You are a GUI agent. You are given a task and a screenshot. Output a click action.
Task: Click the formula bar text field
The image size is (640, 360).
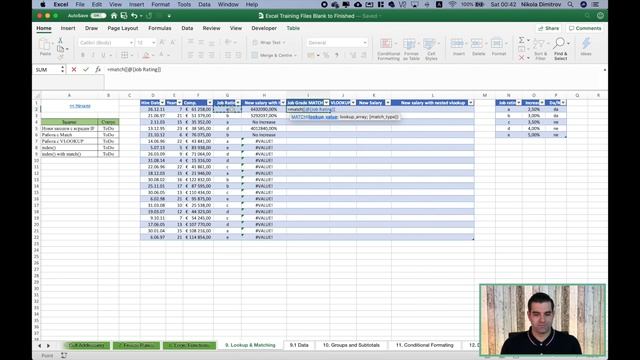[x=353, y=70]
